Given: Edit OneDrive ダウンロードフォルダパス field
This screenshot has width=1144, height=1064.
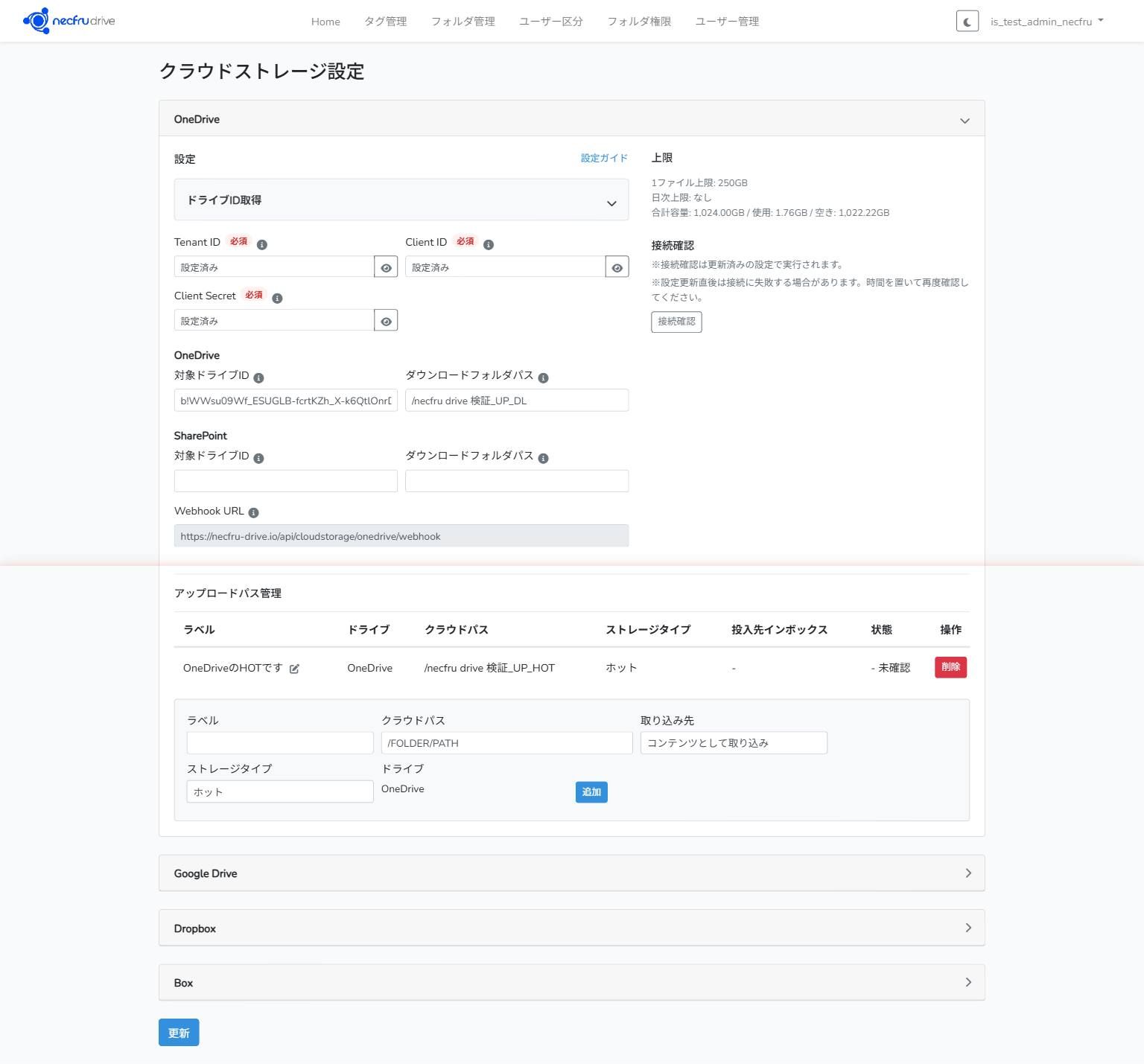Looking at the screenshot, I should 517,401.
